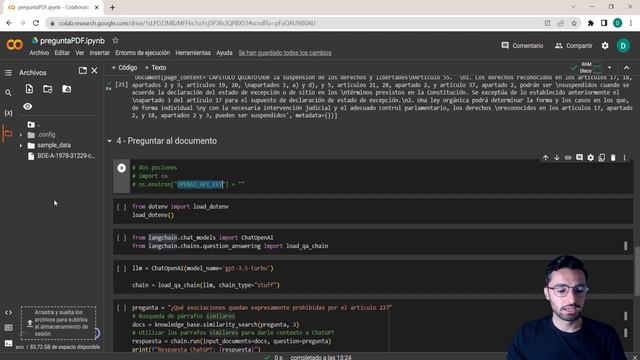The height and width of the screenshot is (360, 640).
Task: Add a new Texto cell
Action: (x=156, y=68)
